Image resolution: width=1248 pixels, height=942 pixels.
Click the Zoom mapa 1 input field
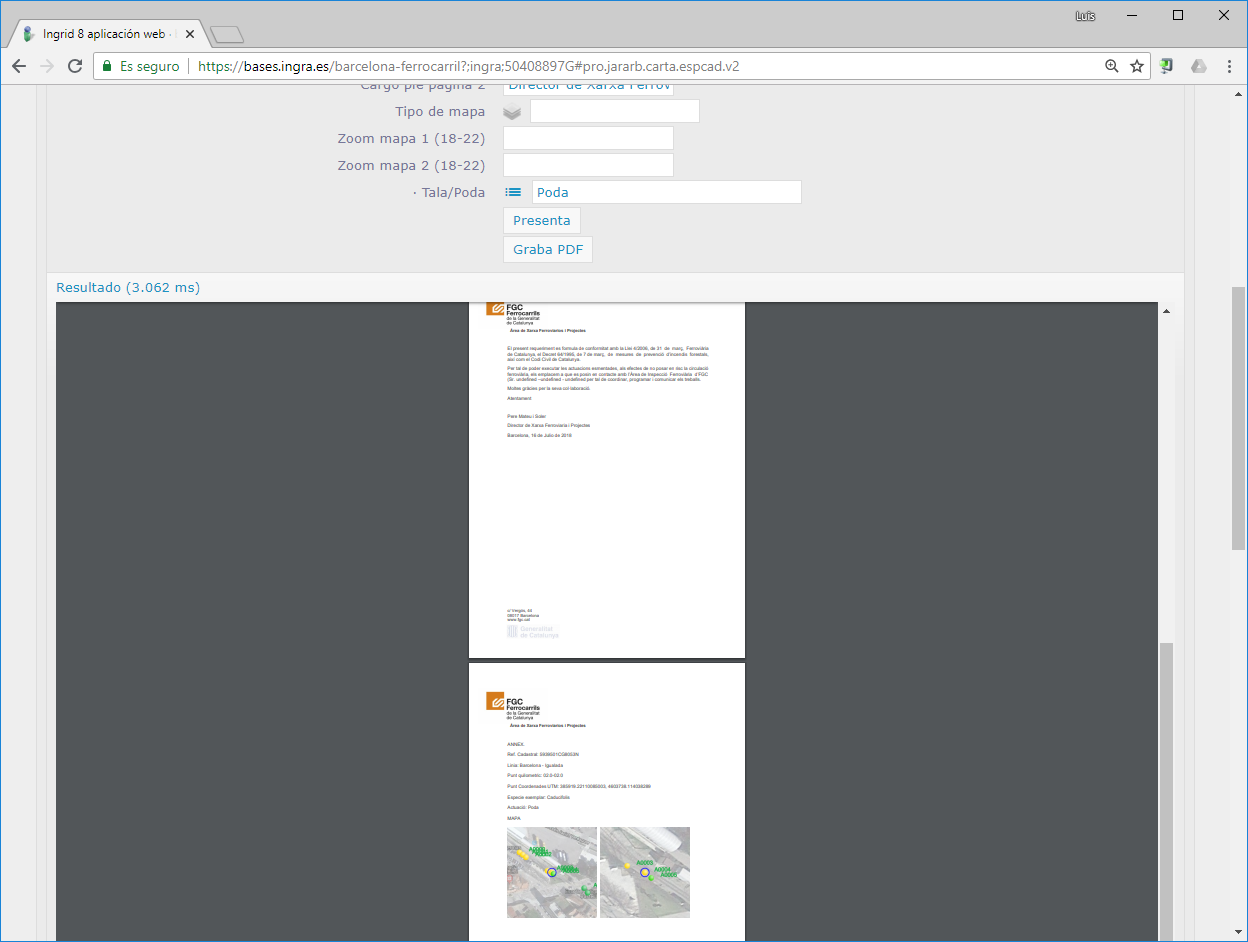tap(588, 138)
